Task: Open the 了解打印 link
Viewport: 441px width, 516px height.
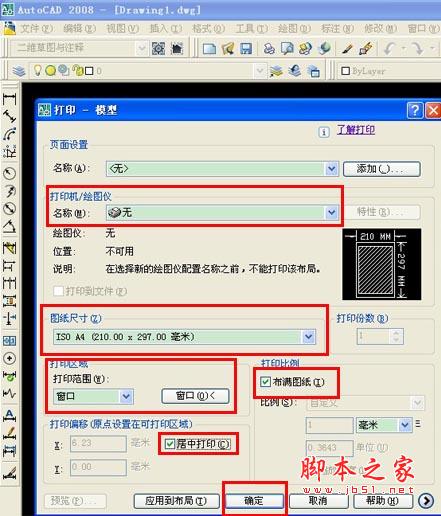Action: click(x=356, y=130)
